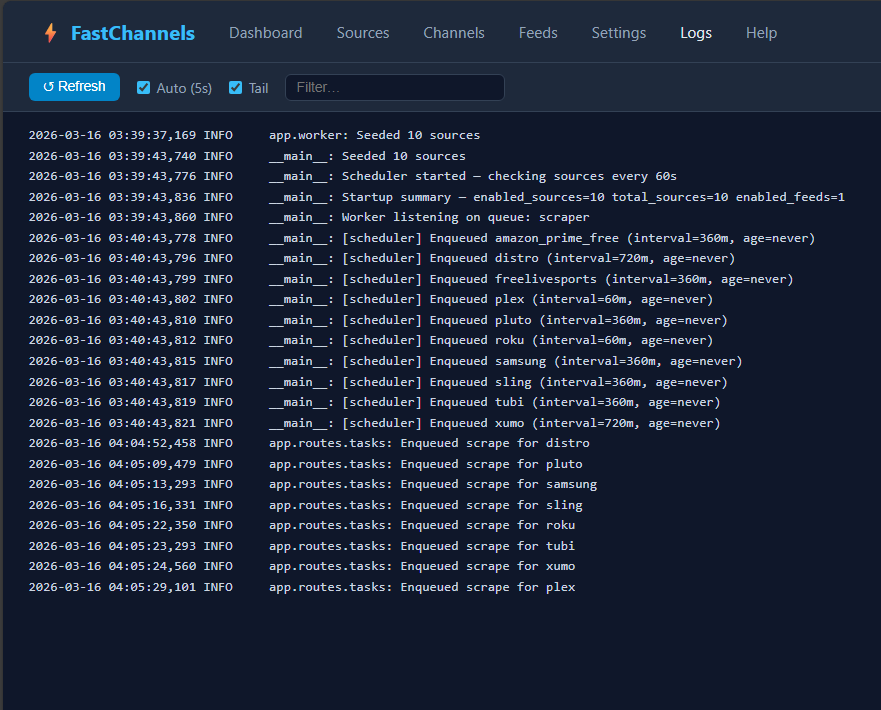The height and width of the screenshot is (710, 881).
Task: Focus the Filter text field
Action: (394, 88)
